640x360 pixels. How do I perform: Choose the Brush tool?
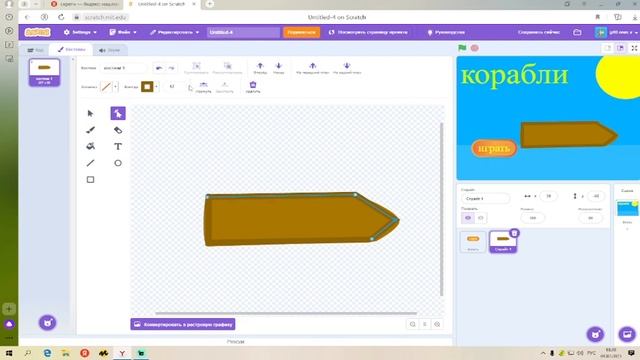pos(90,130)
